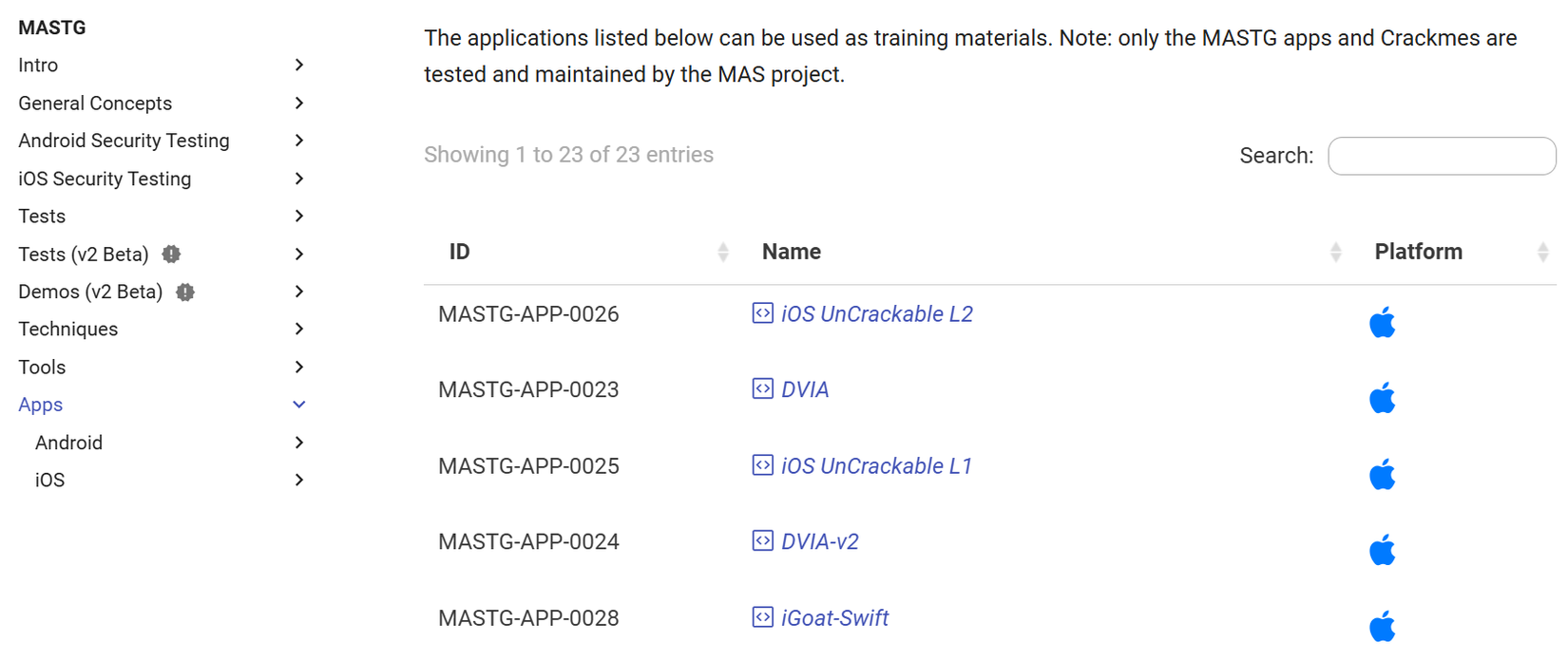Sort the table by Platform column arrows

1542,252
